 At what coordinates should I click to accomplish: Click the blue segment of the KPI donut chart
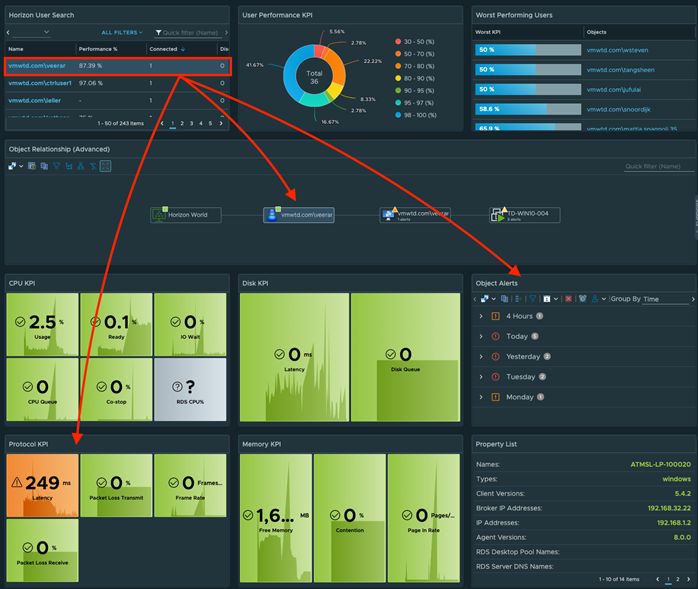point(292,73)
